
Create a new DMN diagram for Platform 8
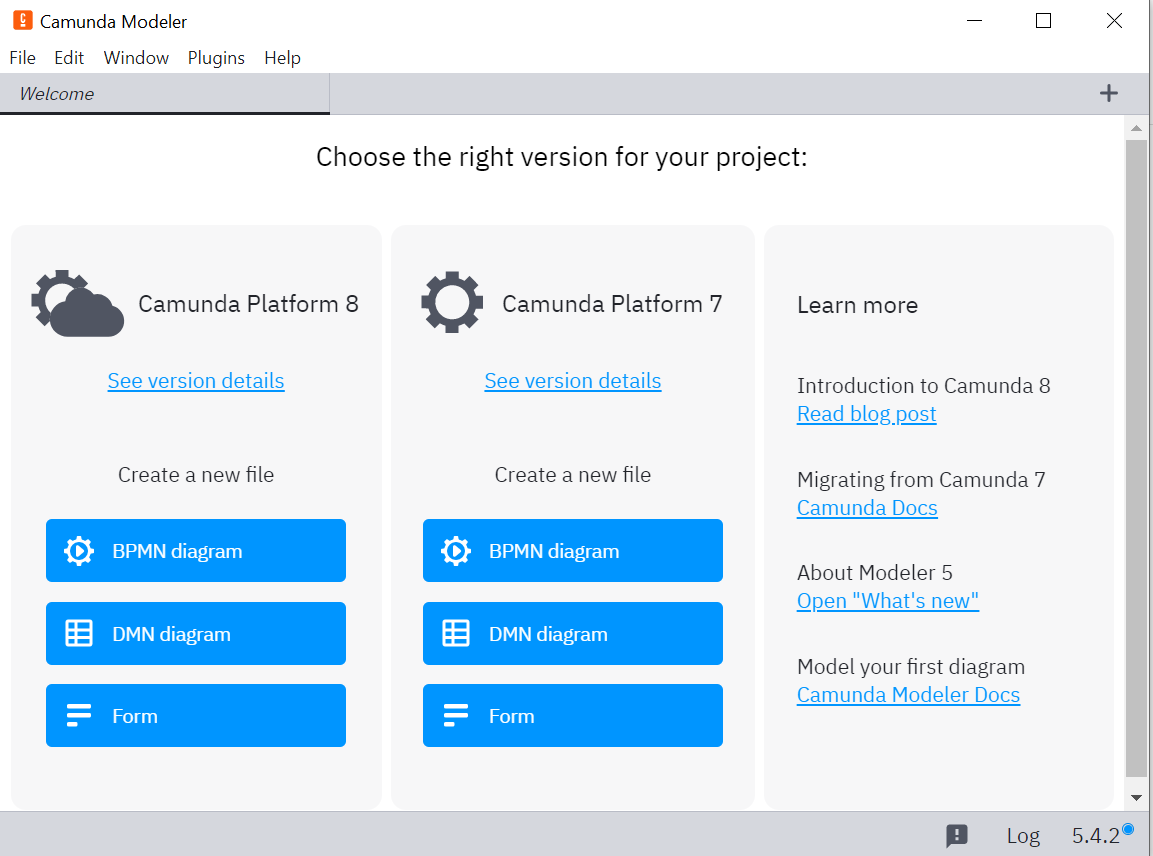195,633
